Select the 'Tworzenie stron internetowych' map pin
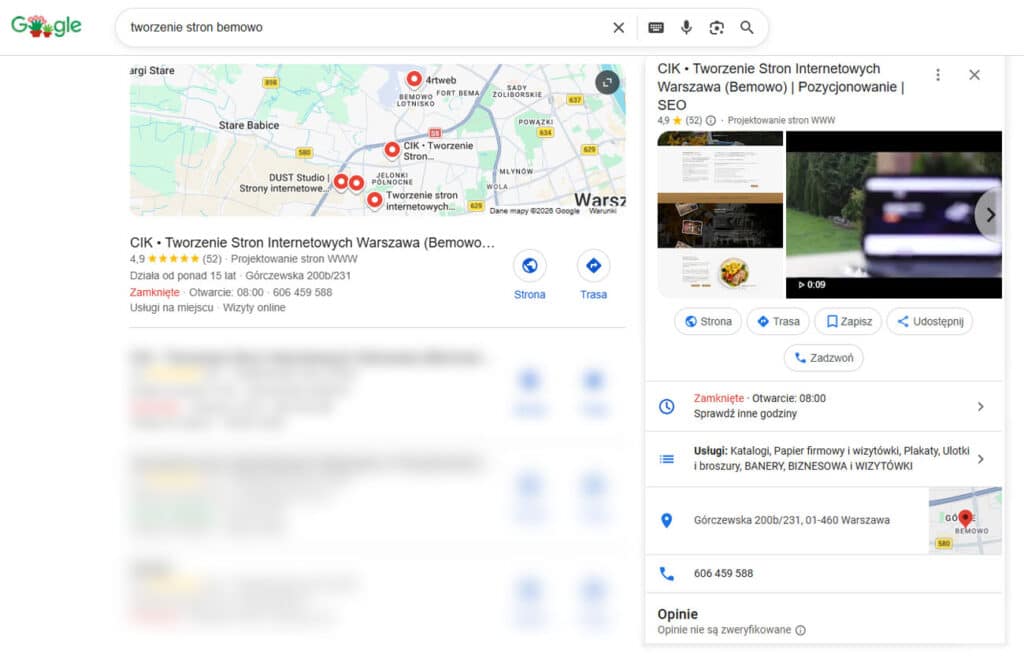Screen dimensions: 1024x662 (374, 200)
